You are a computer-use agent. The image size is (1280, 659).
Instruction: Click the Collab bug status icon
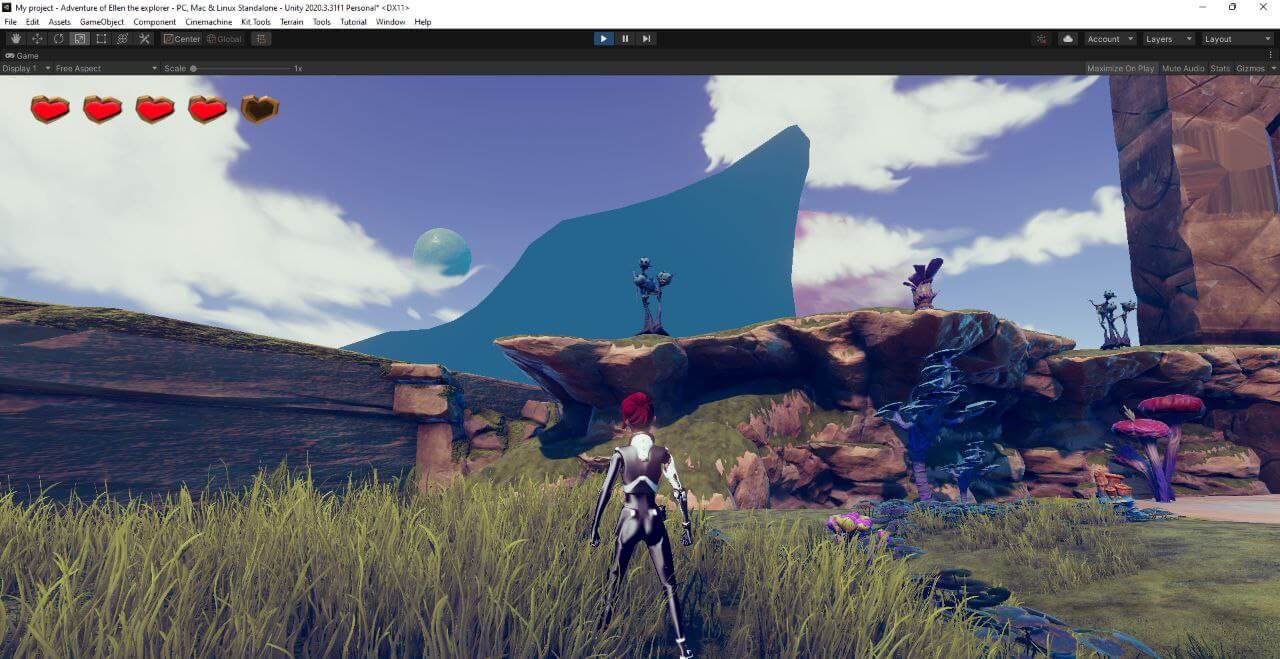click(1042, 39)
